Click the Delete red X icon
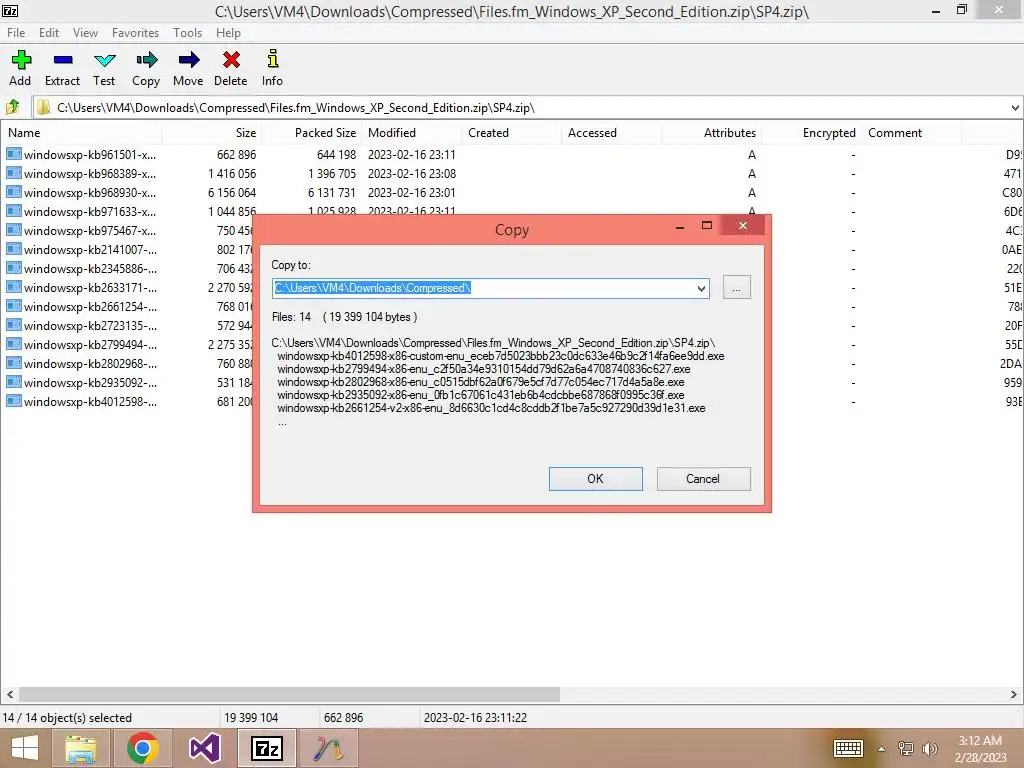The height and width of the screenshot is (768, 1024). point(231,60)
